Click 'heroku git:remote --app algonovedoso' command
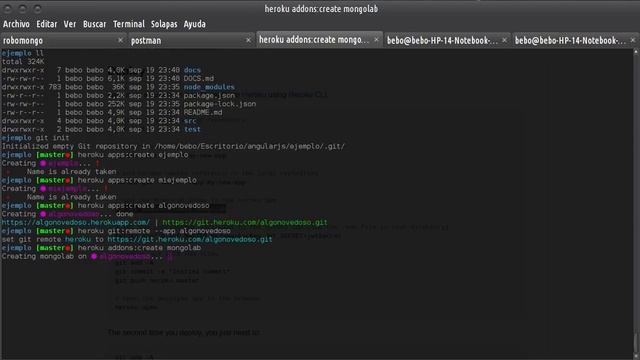This screenshot has height=360, width=640. pos(154,231)
